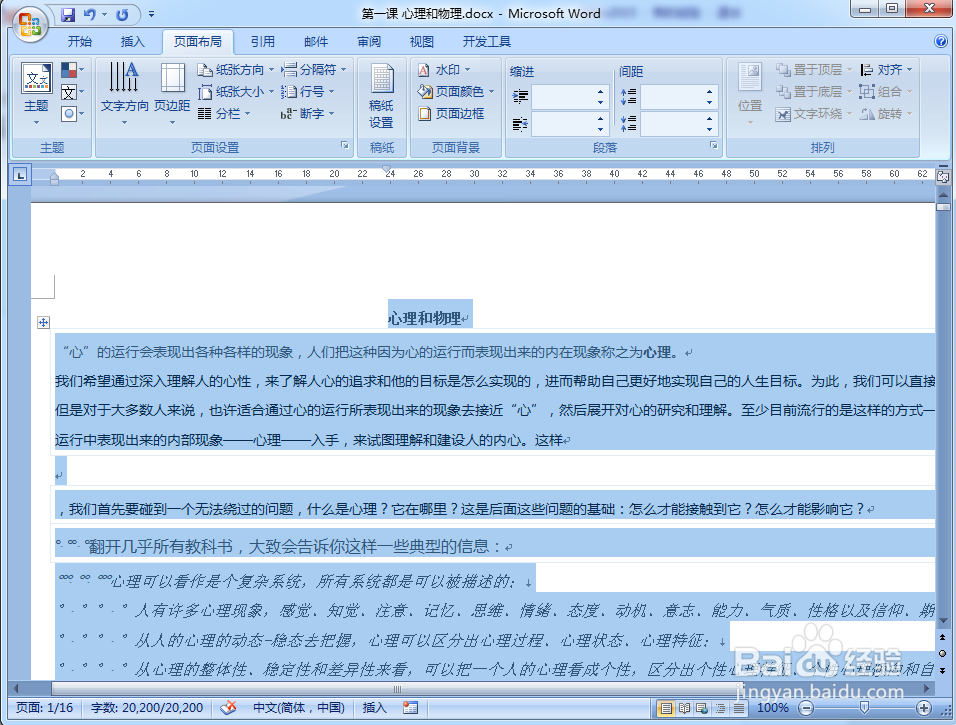This screenshot has height=725, width=956.
Task: Toggle 插入/改写 mode in the status bar
Action: pos(372,708)
